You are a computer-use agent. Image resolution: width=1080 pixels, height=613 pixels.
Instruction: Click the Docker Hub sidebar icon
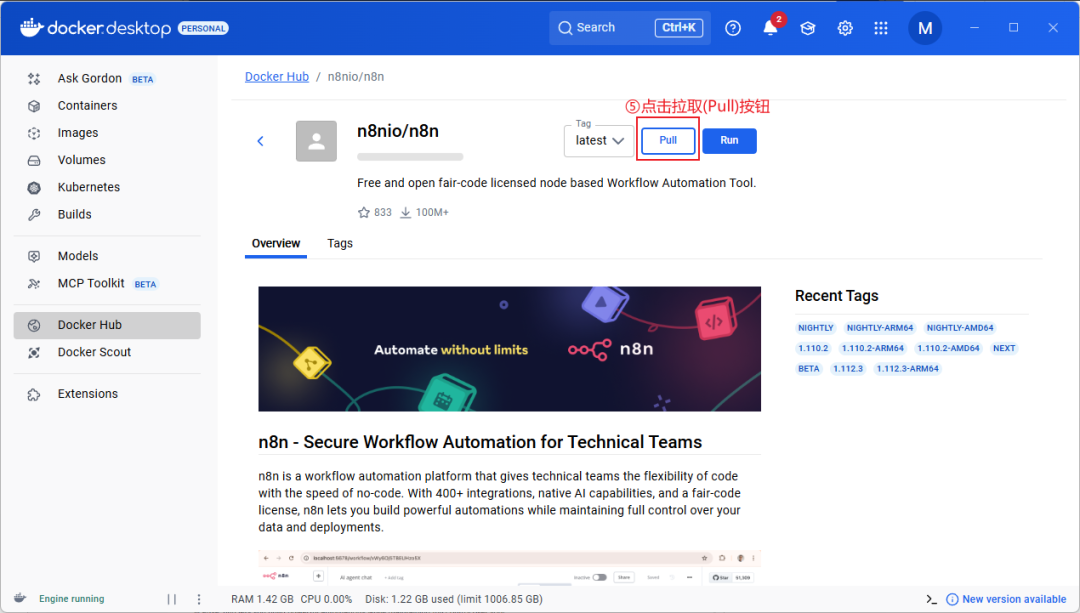tap(34, 325)
